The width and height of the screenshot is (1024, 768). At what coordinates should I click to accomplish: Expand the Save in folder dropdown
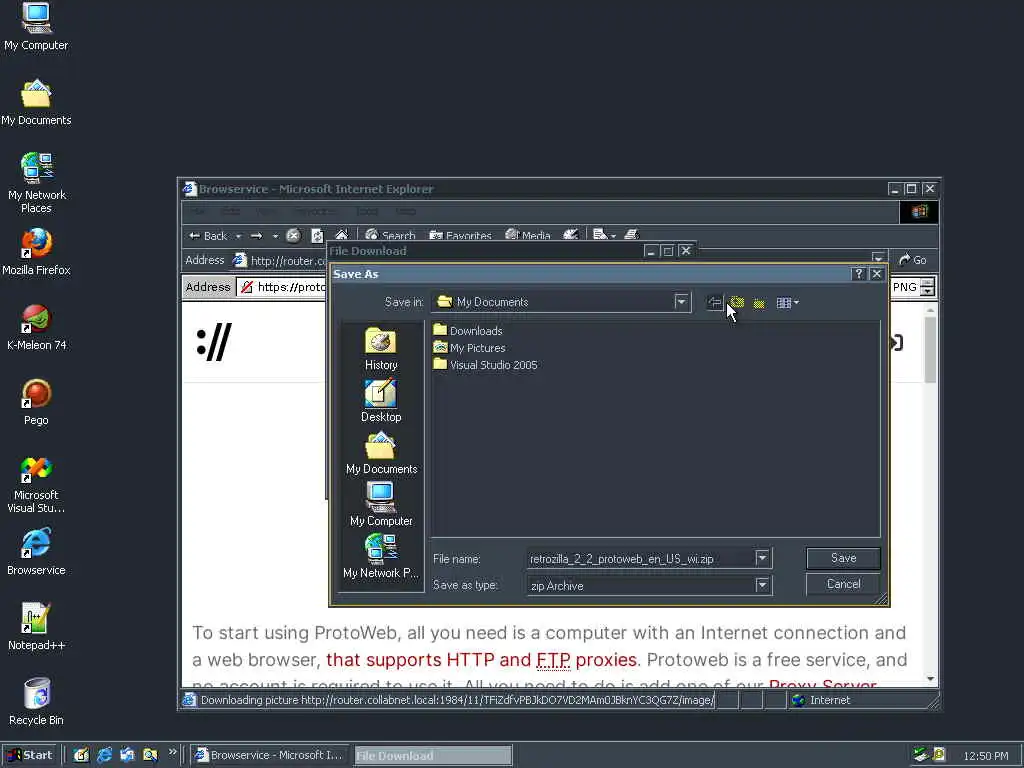click(681, 302)
